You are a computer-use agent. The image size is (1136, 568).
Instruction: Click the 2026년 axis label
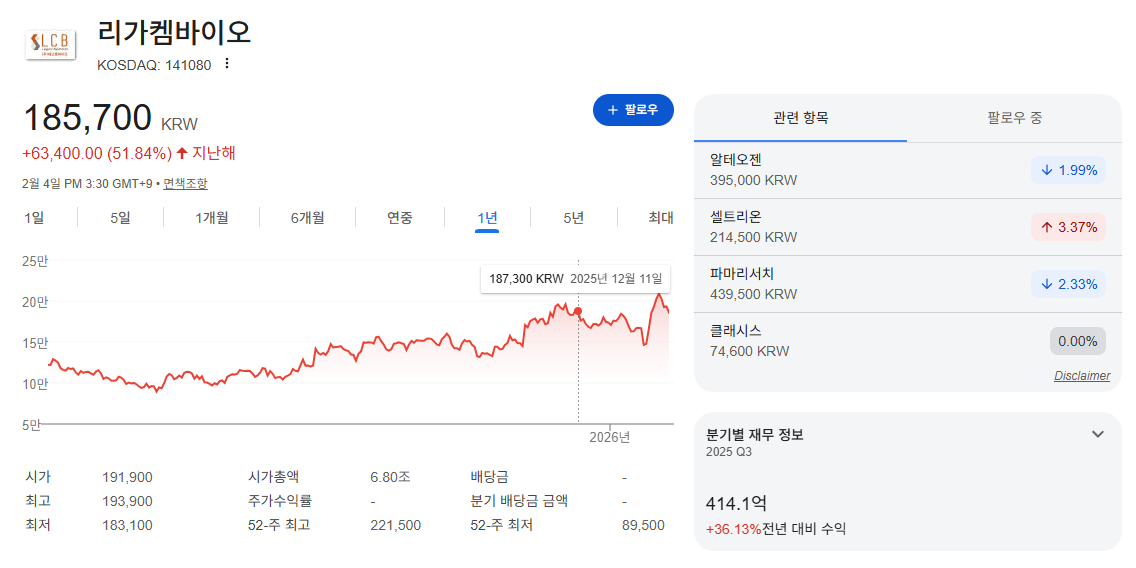point(609,437)
